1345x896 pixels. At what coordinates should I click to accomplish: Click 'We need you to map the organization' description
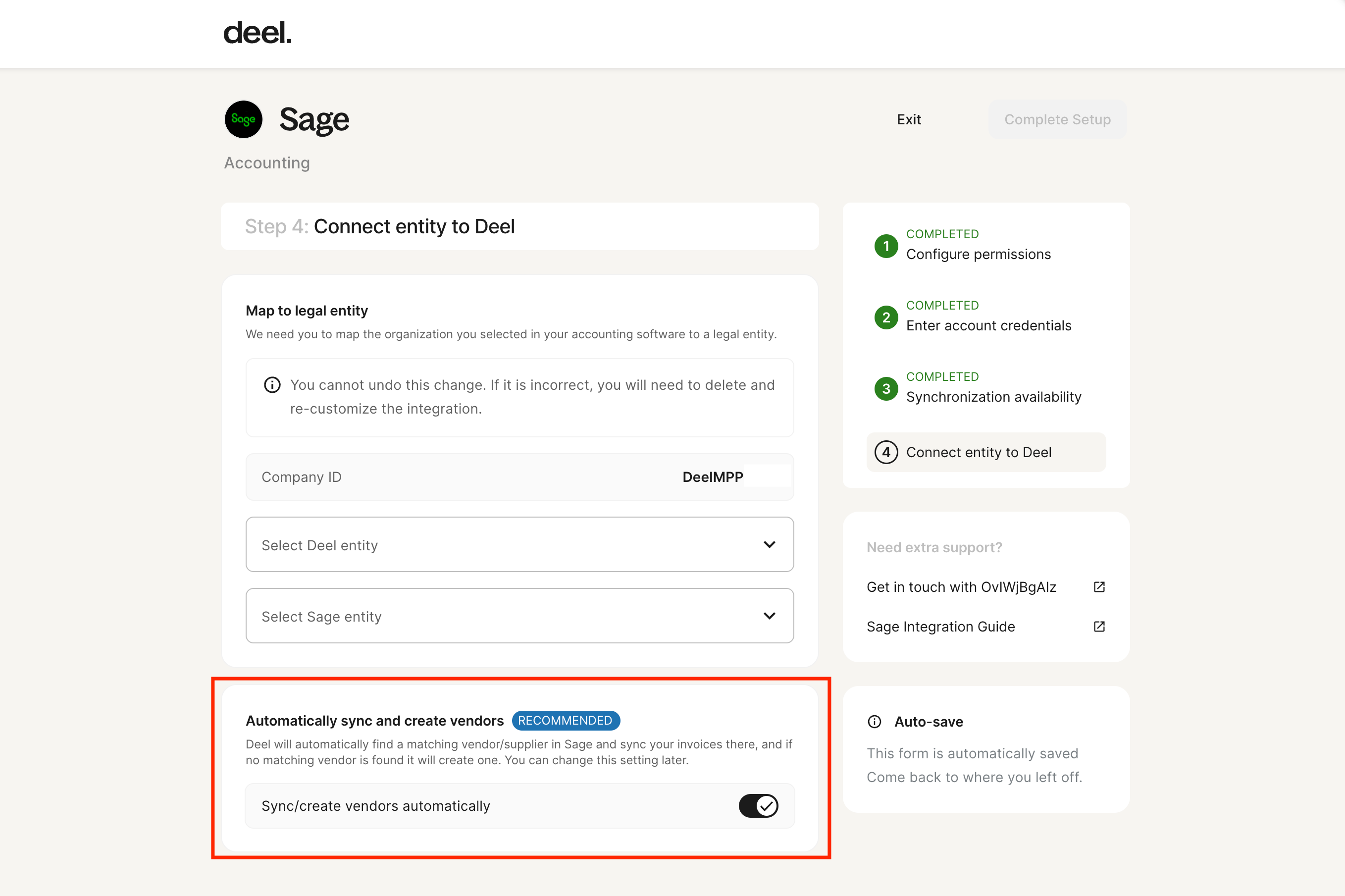[512, 334]
